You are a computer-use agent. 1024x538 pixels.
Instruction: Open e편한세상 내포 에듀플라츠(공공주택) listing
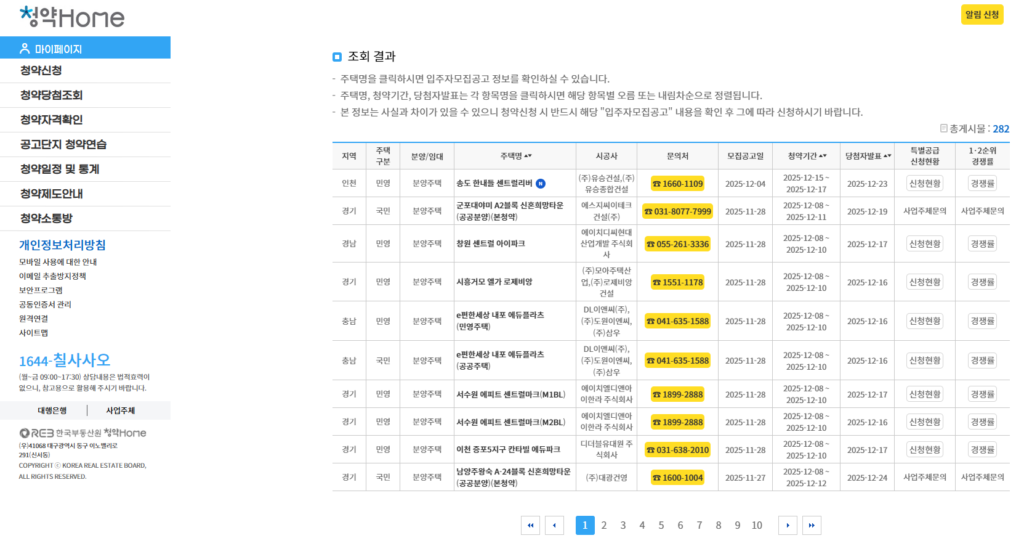coord(500,360)
